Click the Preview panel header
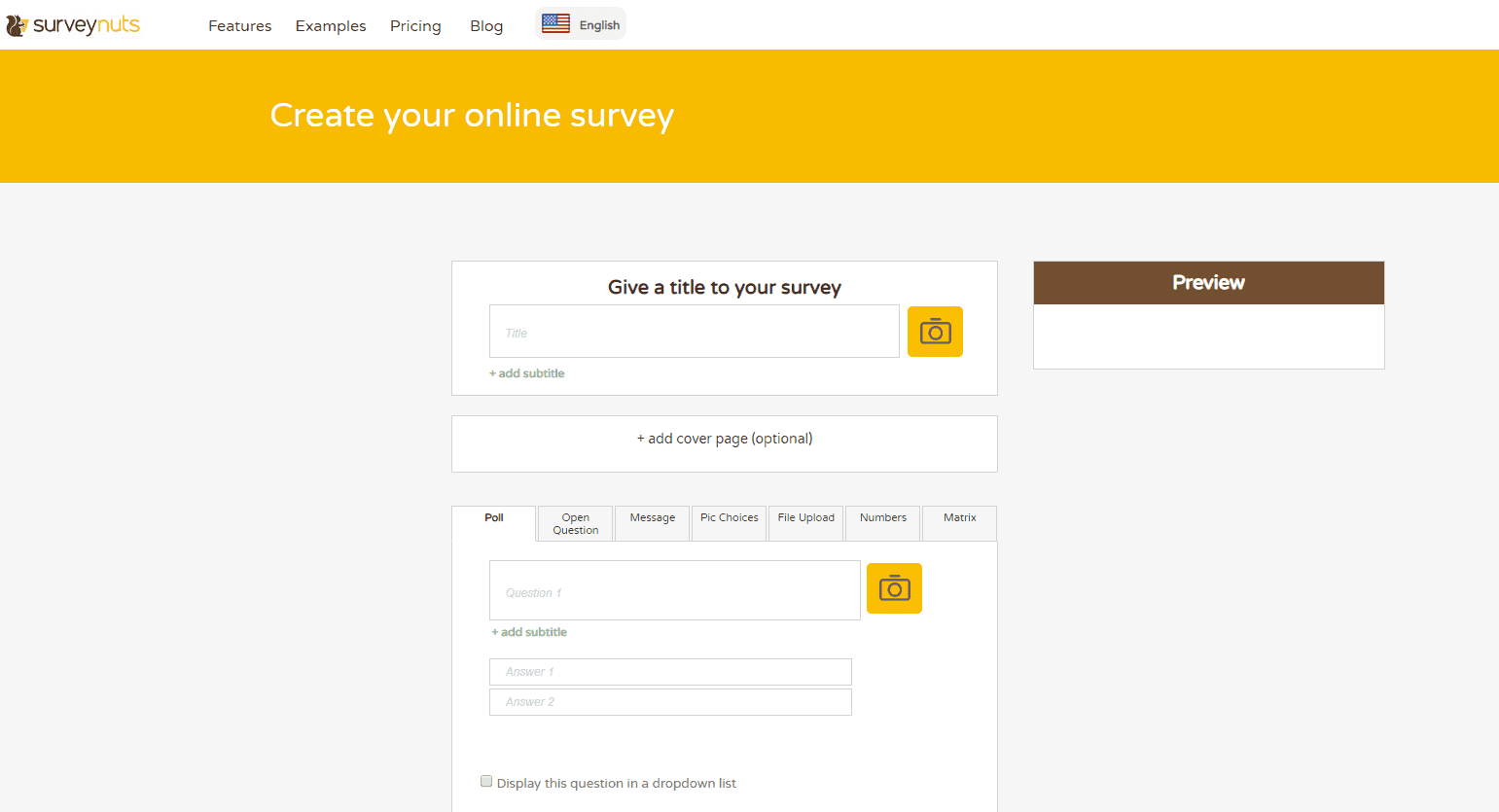The image size is (1499, 812). [x=1208, y=283]
